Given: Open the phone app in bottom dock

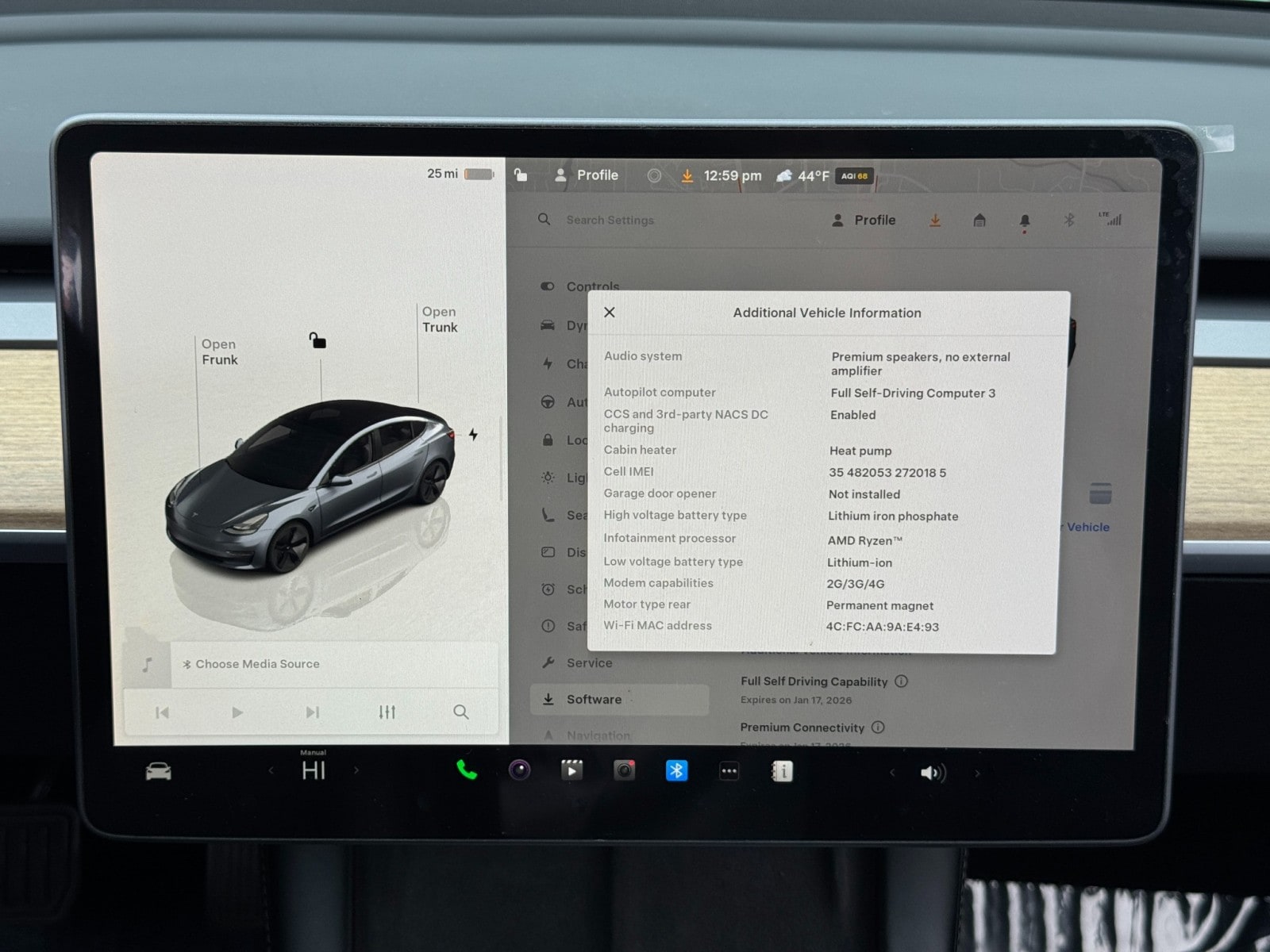Looking at the screenshot, I should 467,770.
